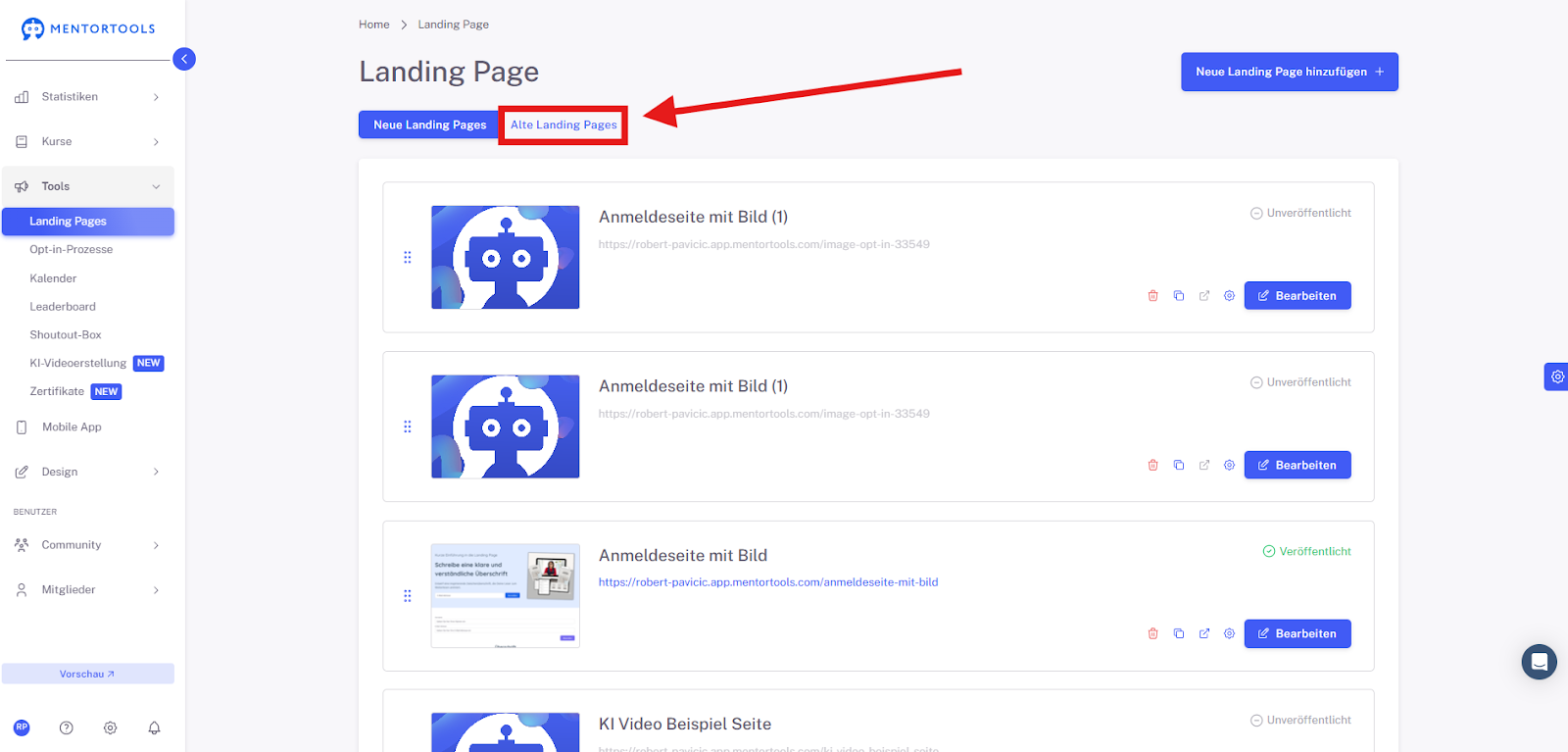
Task: Click Neue Landing Page hinzufügen button
Action: [1290, 72]
